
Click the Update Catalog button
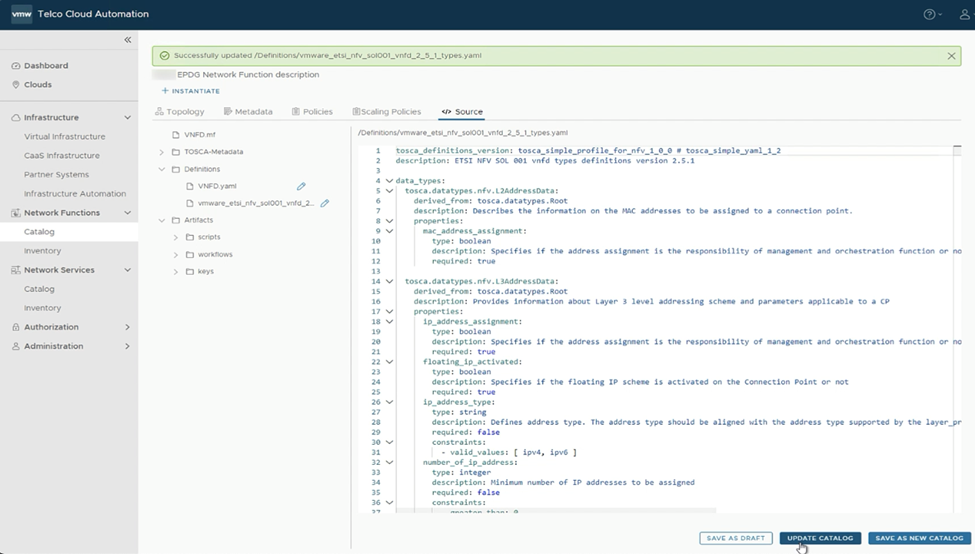(x=819, y=538)
